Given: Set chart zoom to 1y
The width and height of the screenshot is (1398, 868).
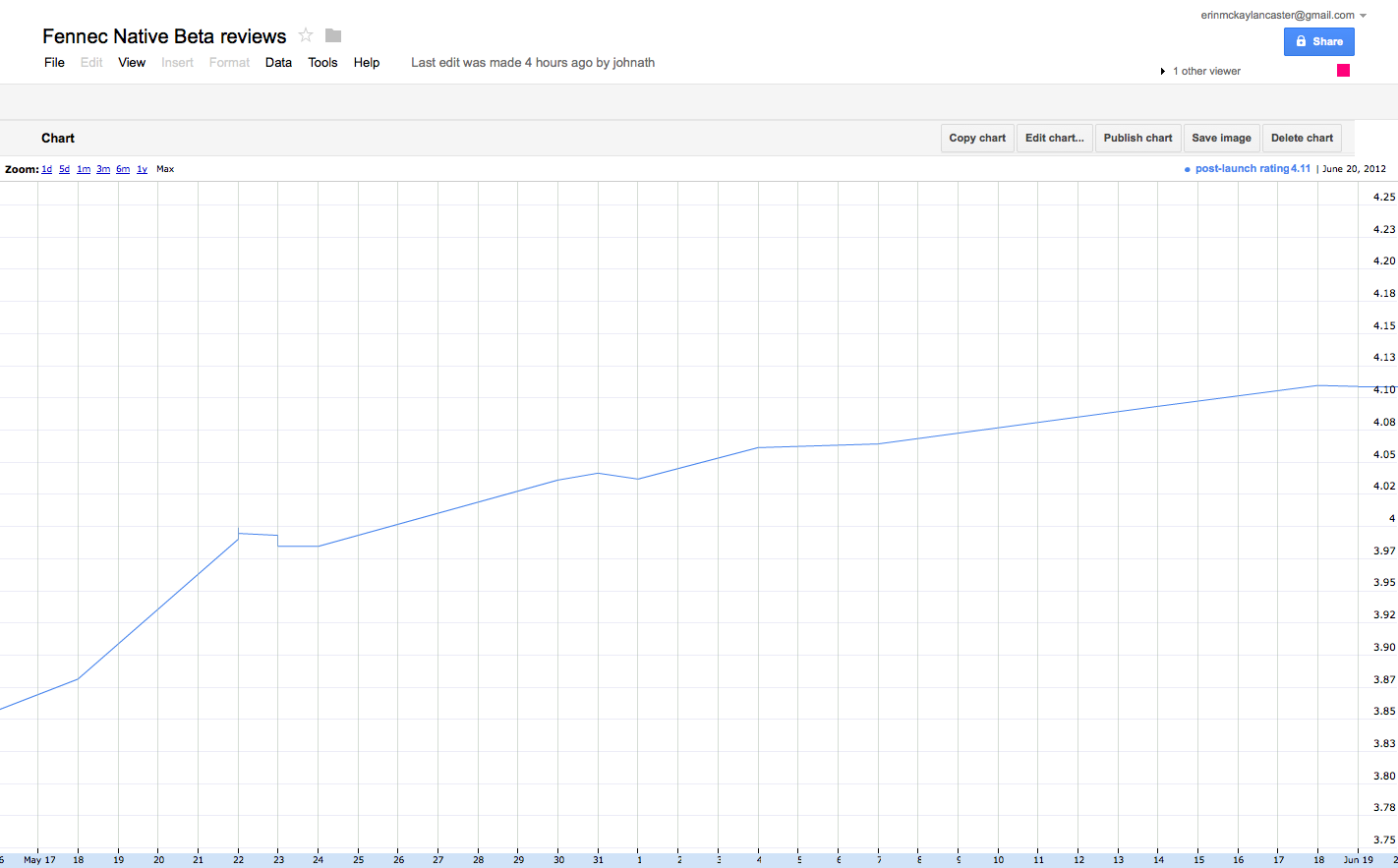Looking at the screenshot, I should pos(142,169).
